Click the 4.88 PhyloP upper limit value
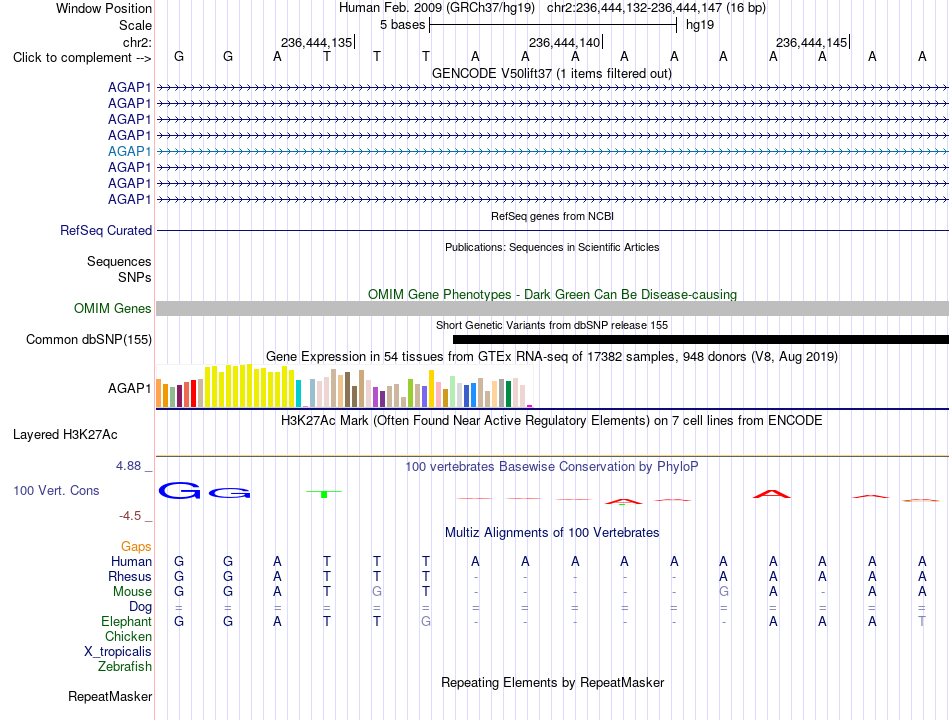950x720 pixels. pyautogui.click(x=128, y=466)
